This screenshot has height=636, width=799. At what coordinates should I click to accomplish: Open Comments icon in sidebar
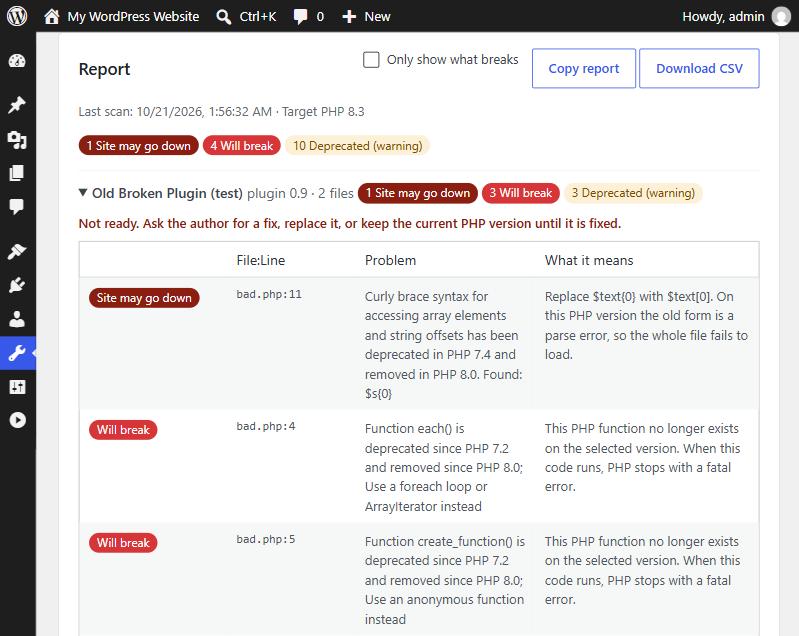pos(17,206)
